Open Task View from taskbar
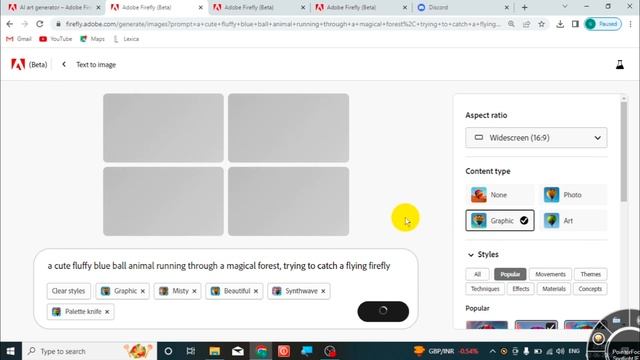The width and height of the screenshot is (640, 360). click(x=191, y=351)
